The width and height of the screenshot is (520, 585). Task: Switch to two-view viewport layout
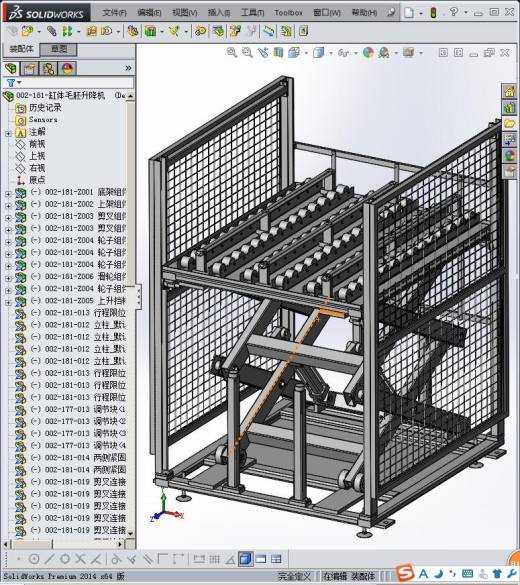(x=261, y=559)
